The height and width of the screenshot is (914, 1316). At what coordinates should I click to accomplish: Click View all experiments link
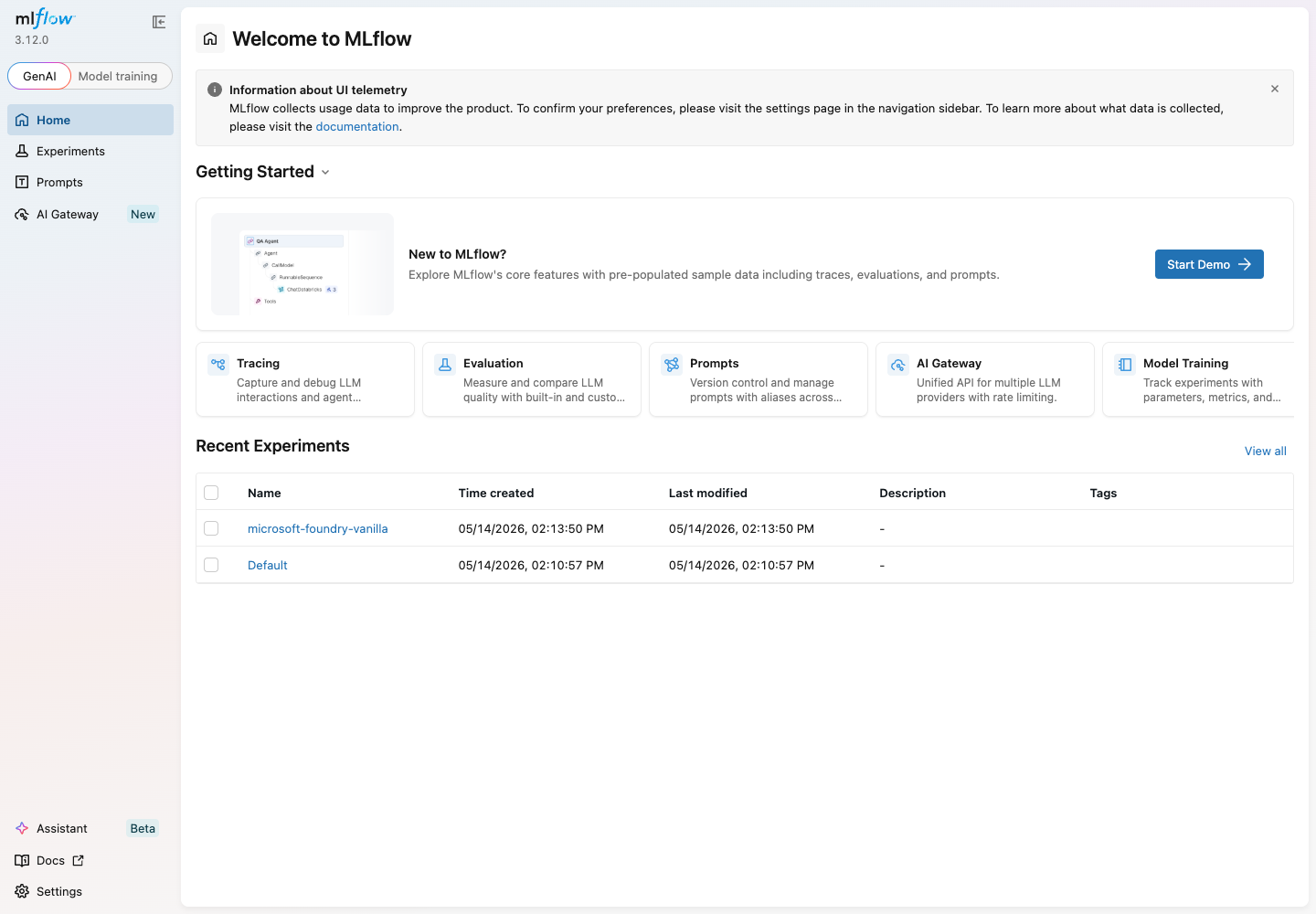tap(1266, 451)
